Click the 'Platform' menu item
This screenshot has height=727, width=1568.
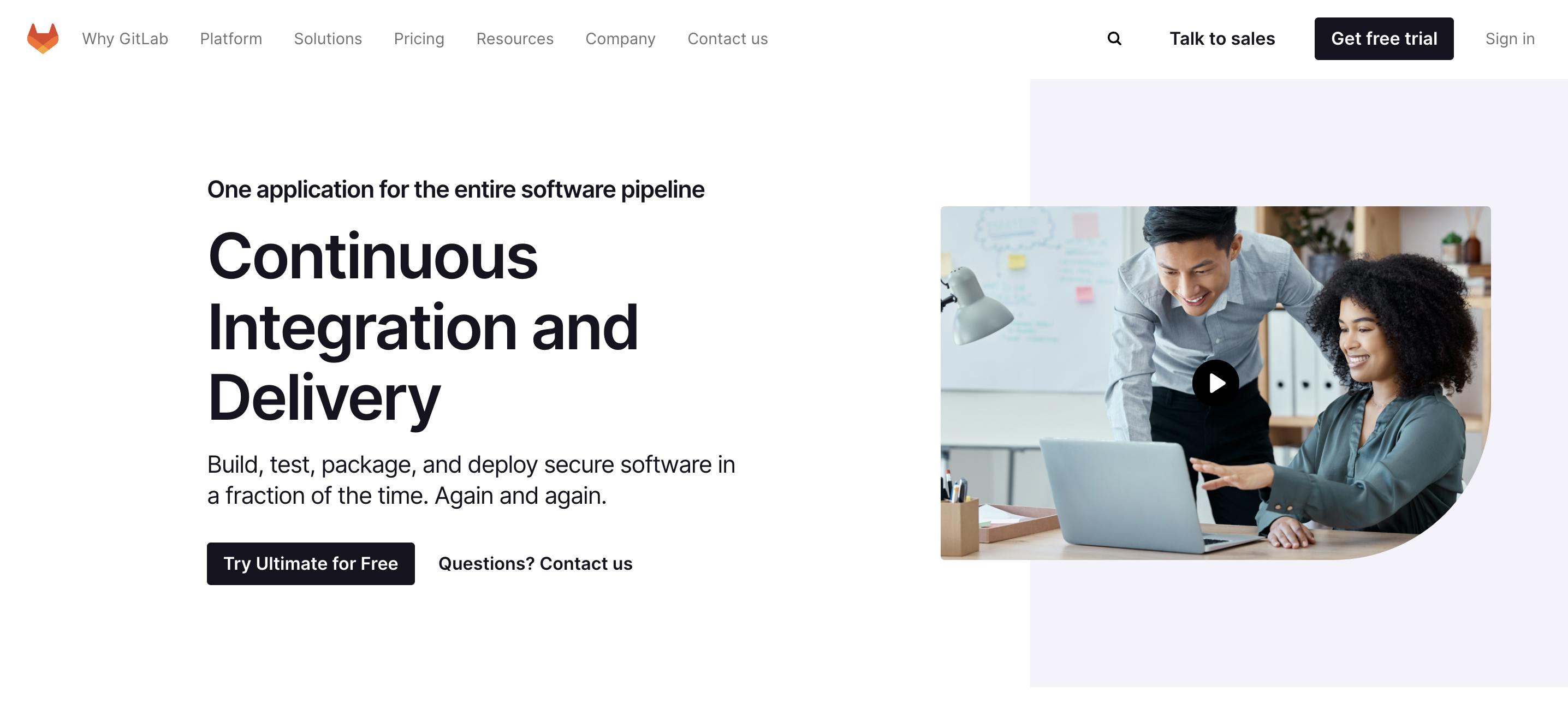231,39
